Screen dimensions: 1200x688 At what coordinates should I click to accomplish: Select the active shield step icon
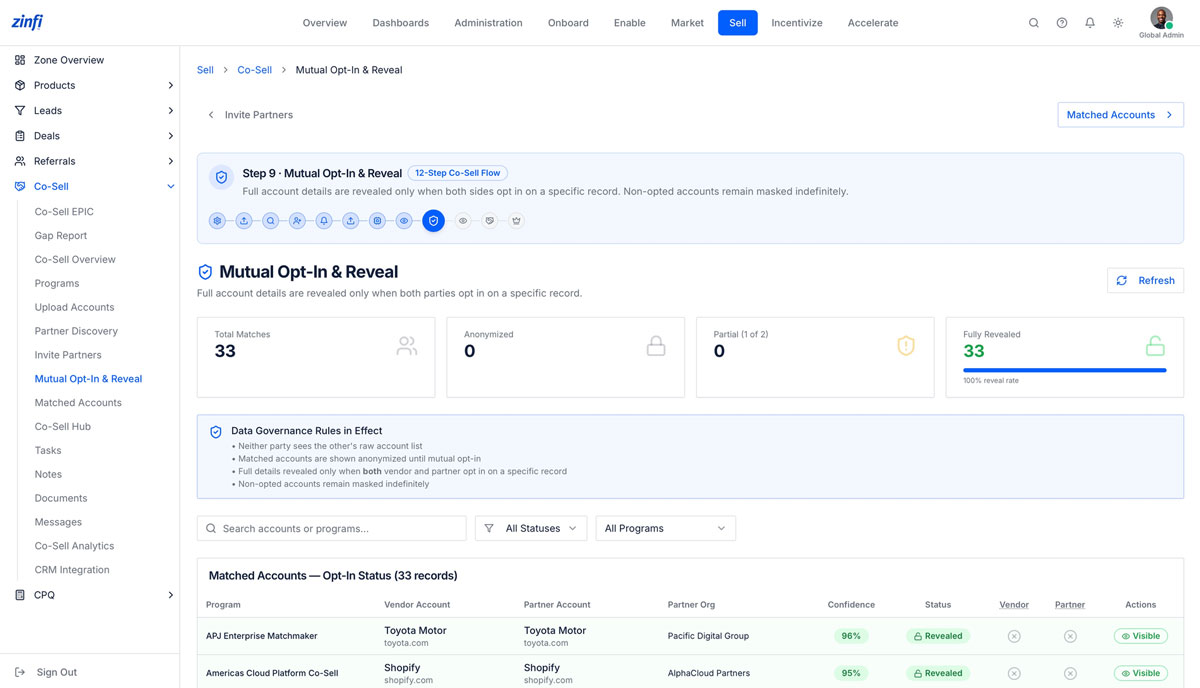433,221
